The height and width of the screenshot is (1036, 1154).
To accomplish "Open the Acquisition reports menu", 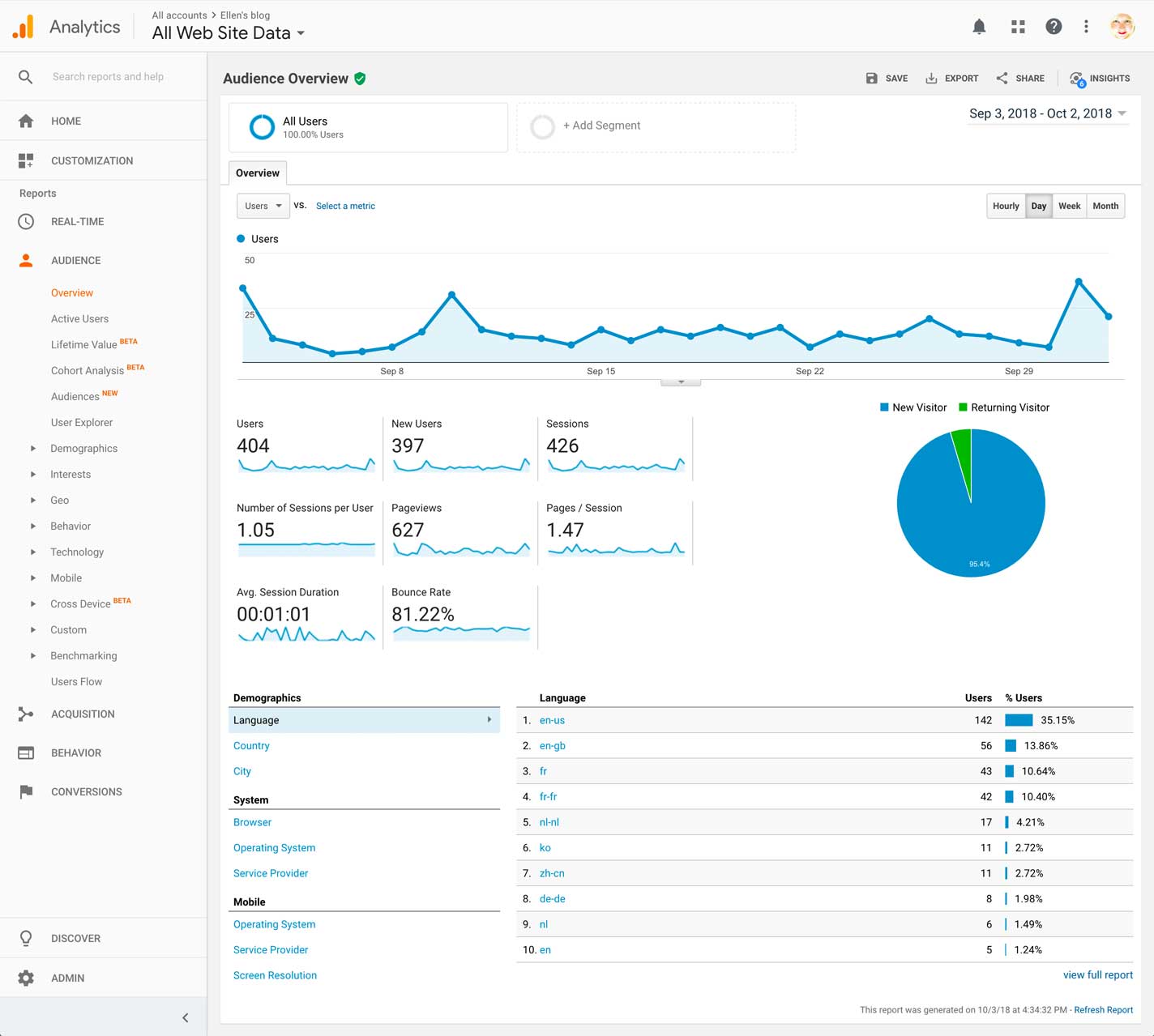I will [x=83, y=714].
